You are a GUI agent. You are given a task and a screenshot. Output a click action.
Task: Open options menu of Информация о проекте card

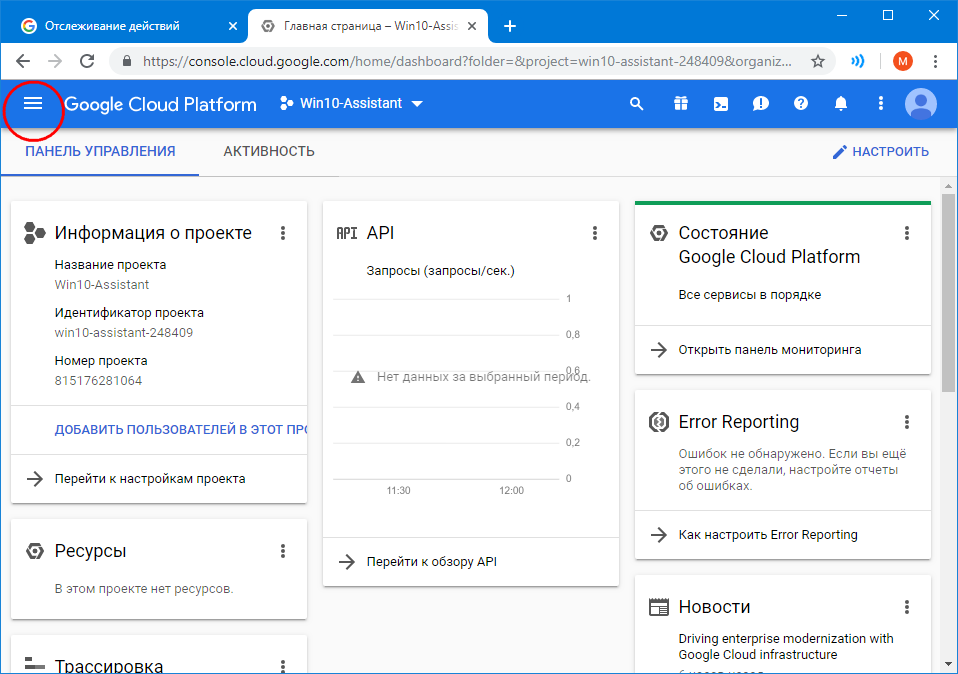[x=283, y=233]
